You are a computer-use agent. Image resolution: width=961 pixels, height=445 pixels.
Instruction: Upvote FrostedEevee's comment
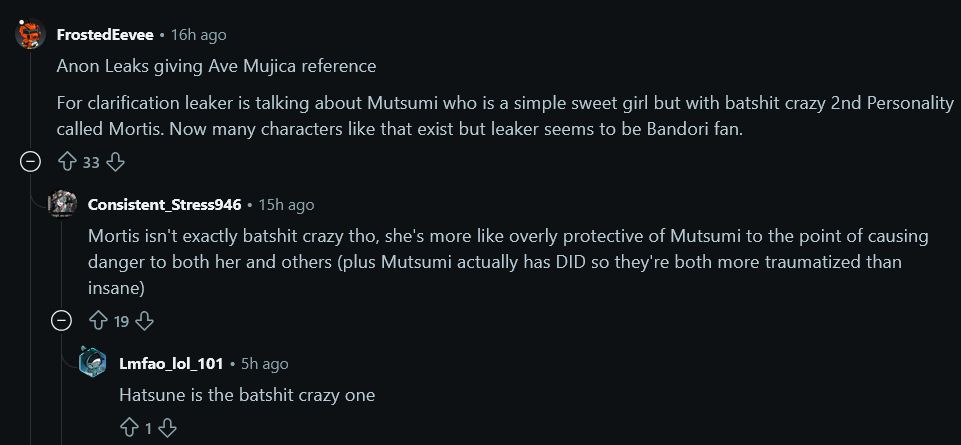pyautogui.click(x=67, y=161)
